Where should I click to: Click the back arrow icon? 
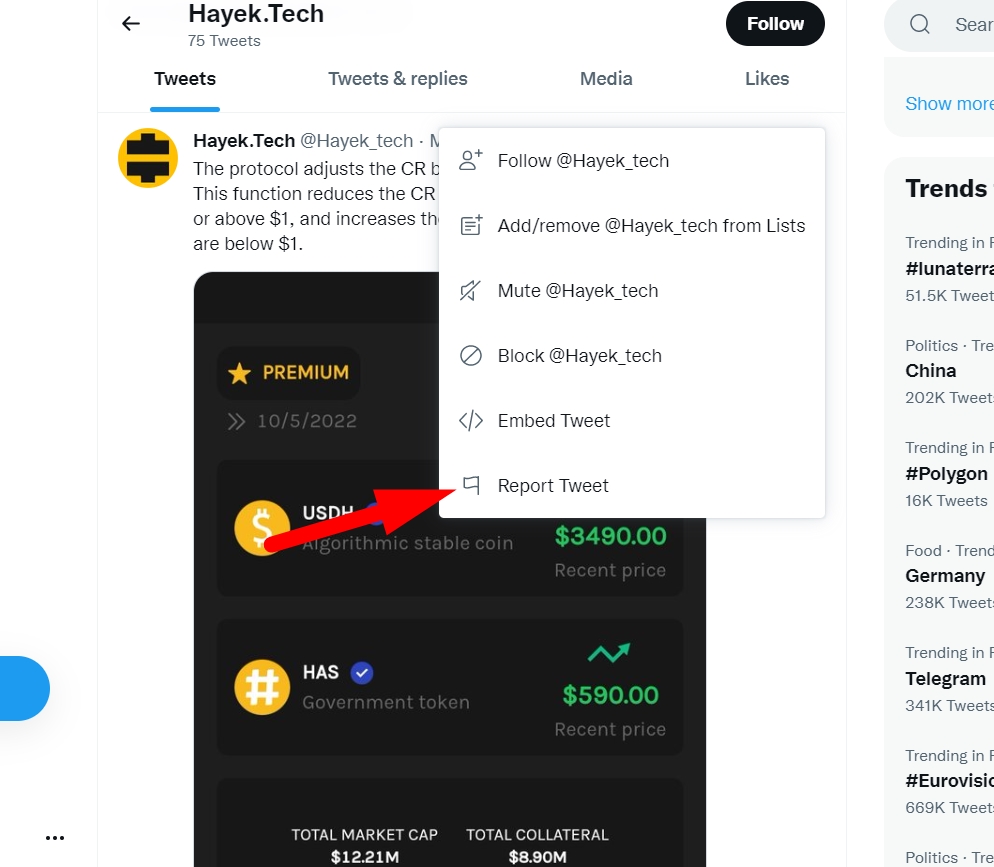tap(131, 24)
